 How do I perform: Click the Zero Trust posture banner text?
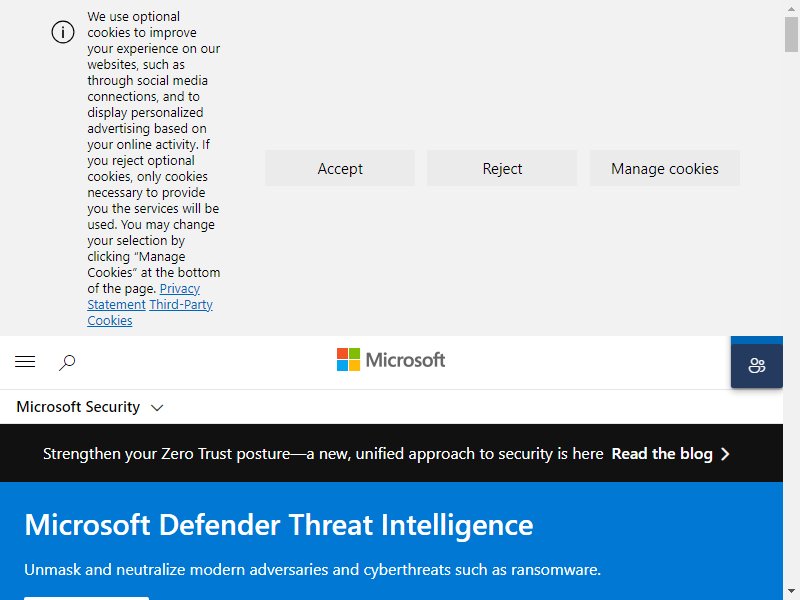tap(323, 454)
